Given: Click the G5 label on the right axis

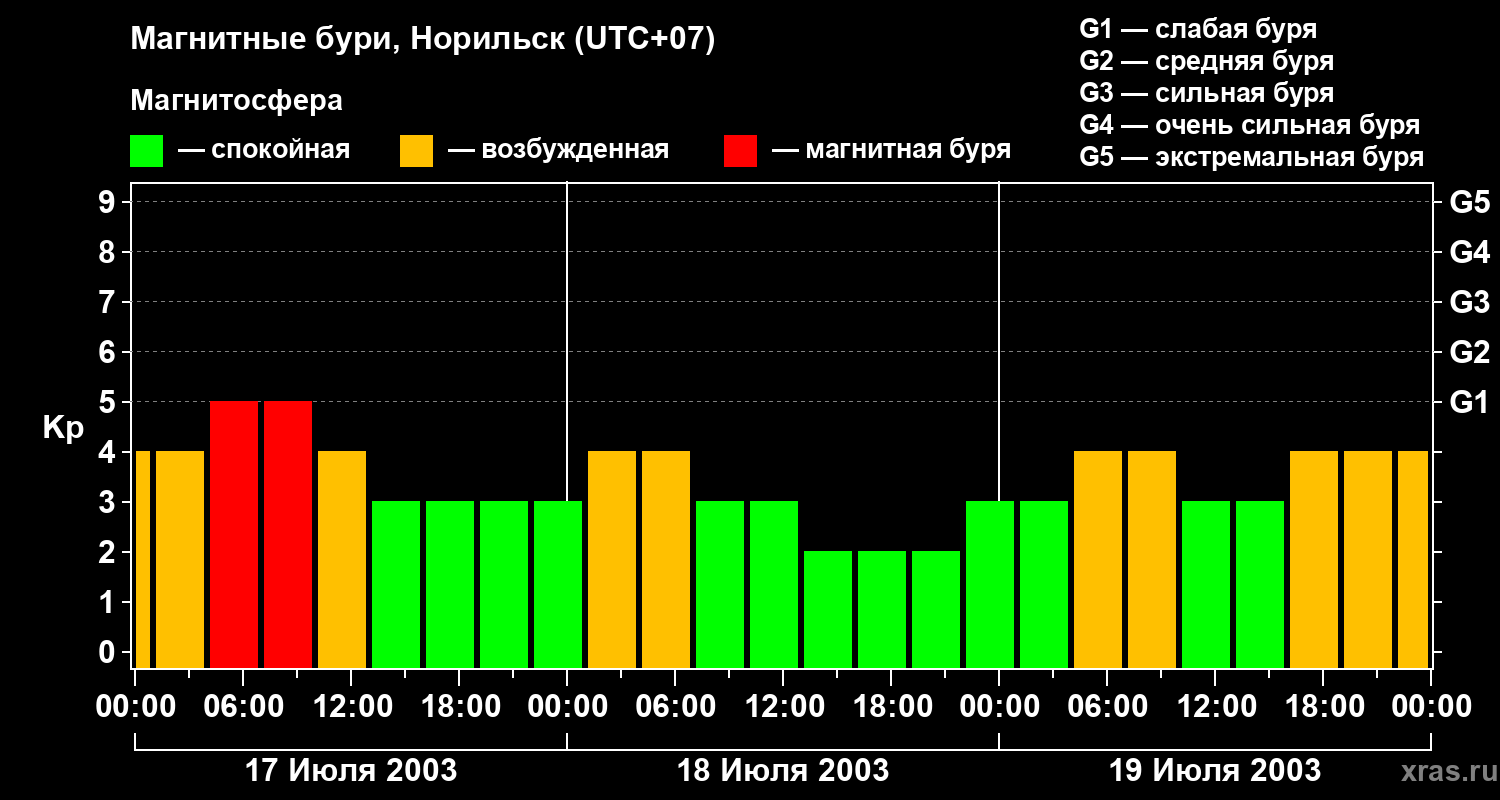Looking at the screenshot, I should (1469, 202).
